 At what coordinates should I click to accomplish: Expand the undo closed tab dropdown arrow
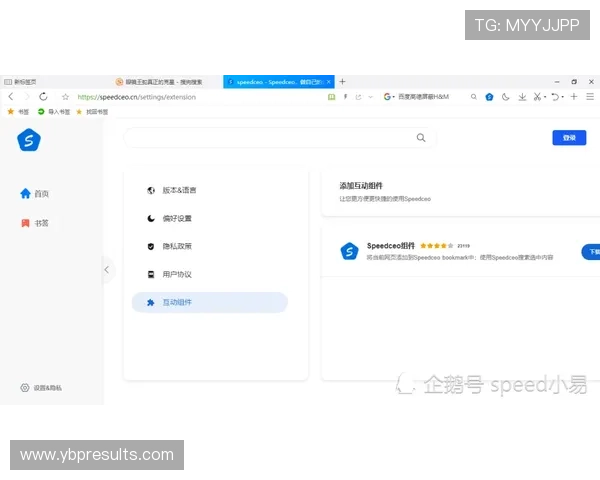(562, 97)
